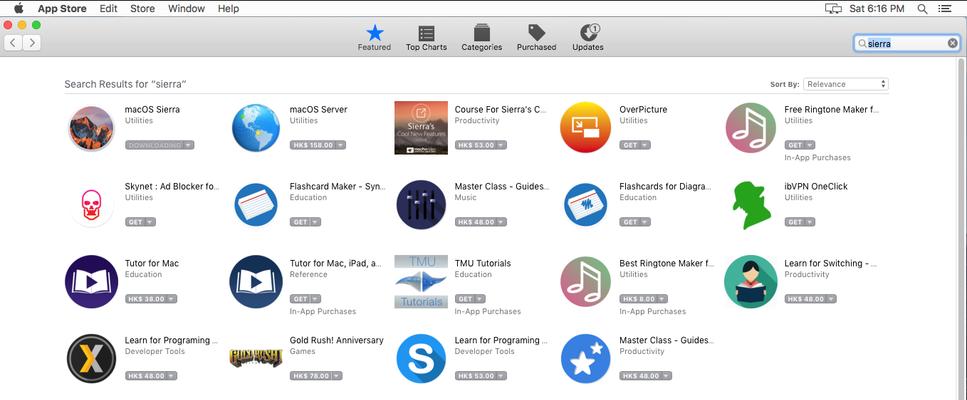Open the Edit menu
Image resolution: width=967 pixels, height=400 pixels.
tap(109, 9)
